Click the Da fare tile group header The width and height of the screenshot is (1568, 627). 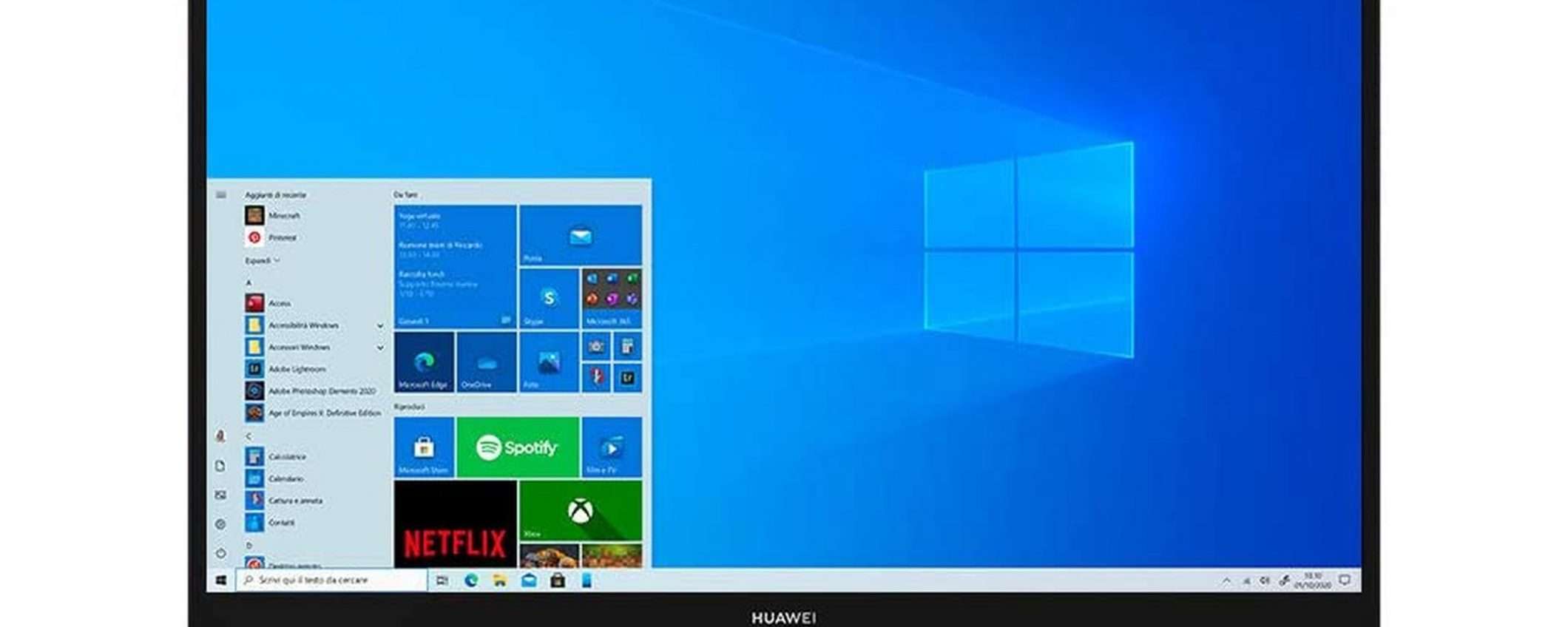(405, 194)
